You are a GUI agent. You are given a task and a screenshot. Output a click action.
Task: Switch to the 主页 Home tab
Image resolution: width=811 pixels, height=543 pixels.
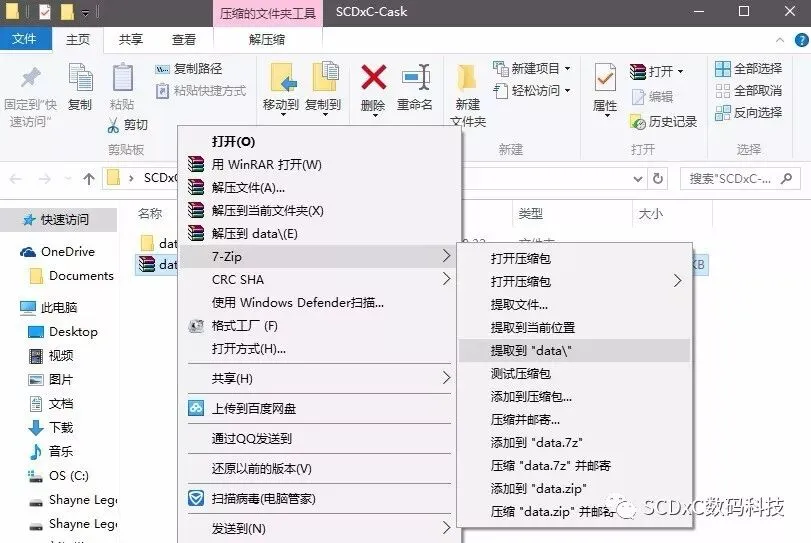(x=78, y=39)
